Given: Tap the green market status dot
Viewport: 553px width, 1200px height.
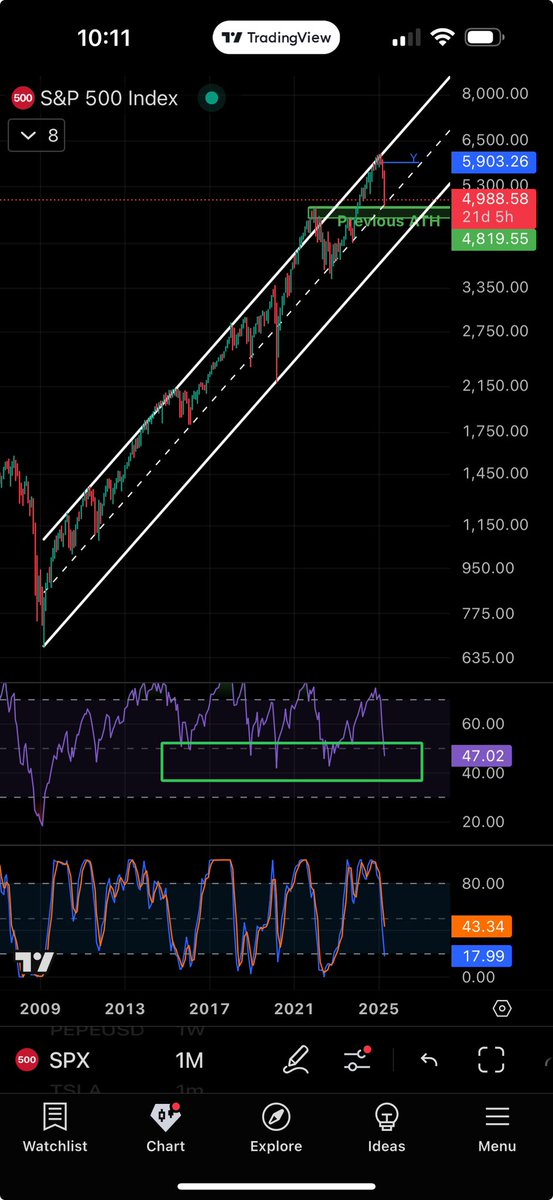Looking at the screenshot, I should click(212, 98).
